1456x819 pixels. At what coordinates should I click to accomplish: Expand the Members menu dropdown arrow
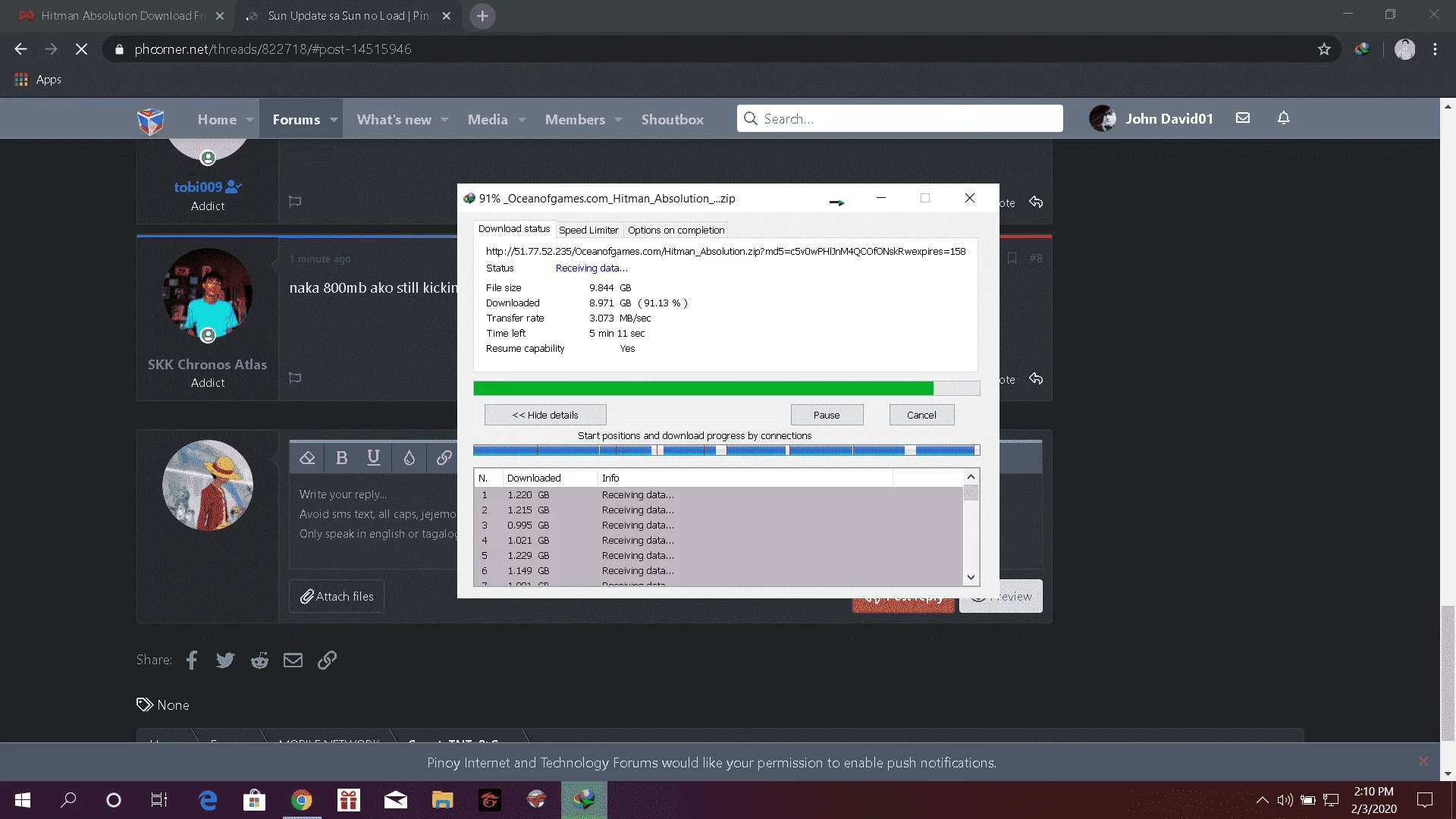[x=619, y=120]
